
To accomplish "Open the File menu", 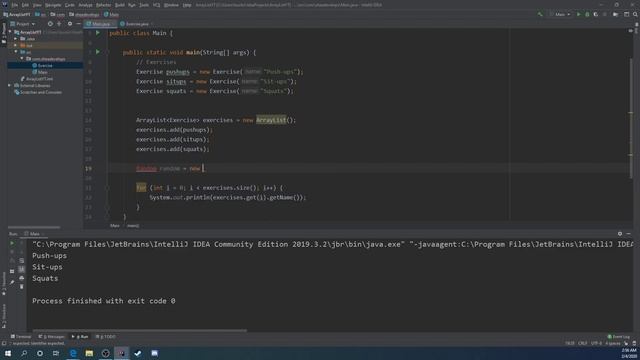I will (x=15, y=5).
